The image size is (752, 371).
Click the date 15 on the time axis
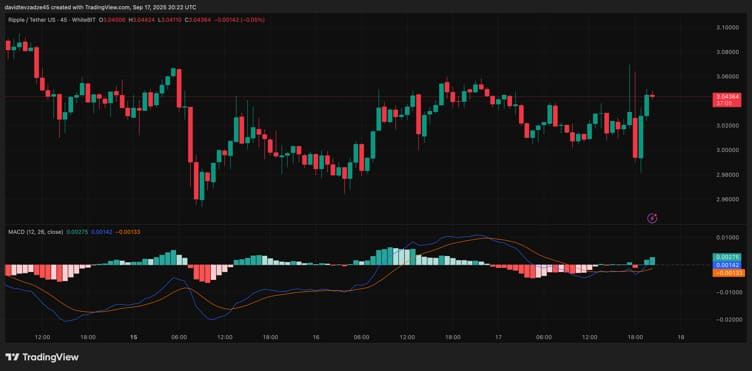click(x=134, y=337)
